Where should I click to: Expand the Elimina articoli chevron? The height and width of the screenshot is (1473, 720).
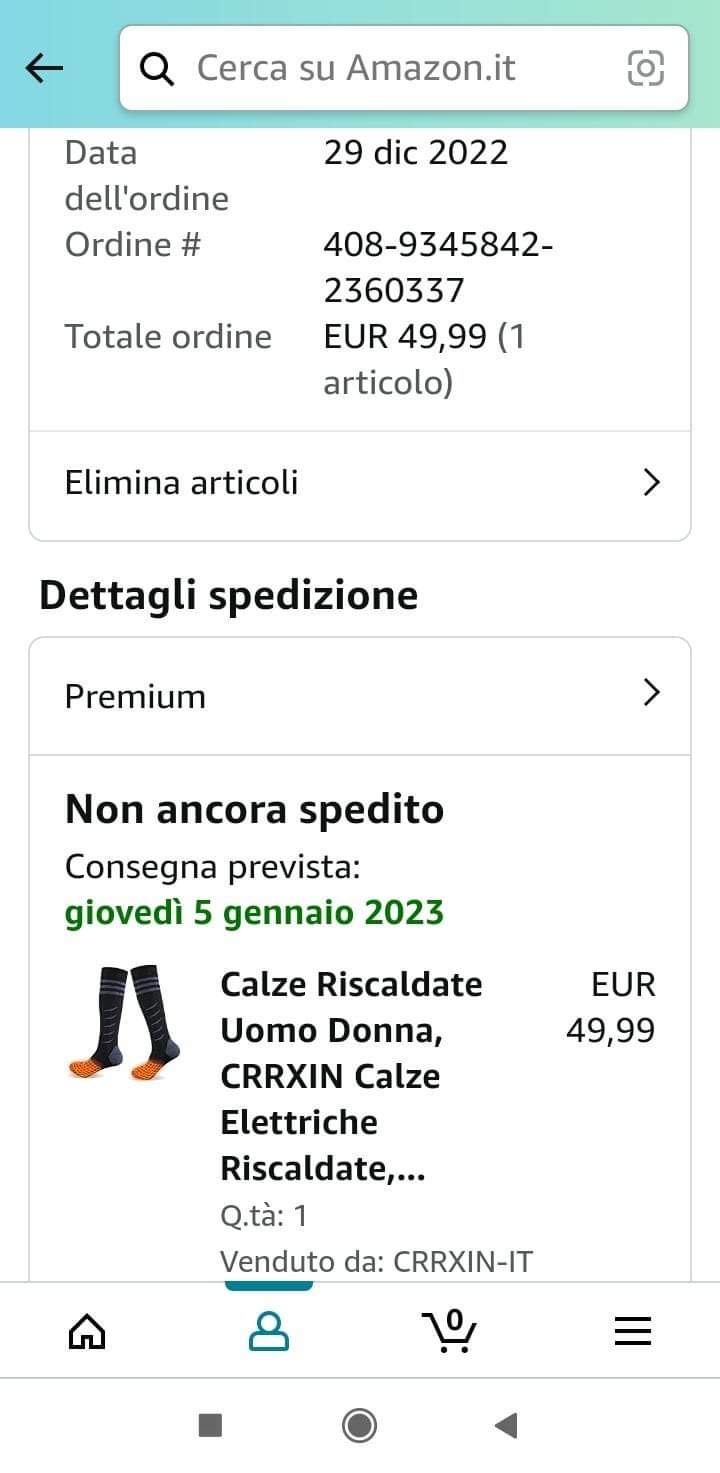point(651,483)
